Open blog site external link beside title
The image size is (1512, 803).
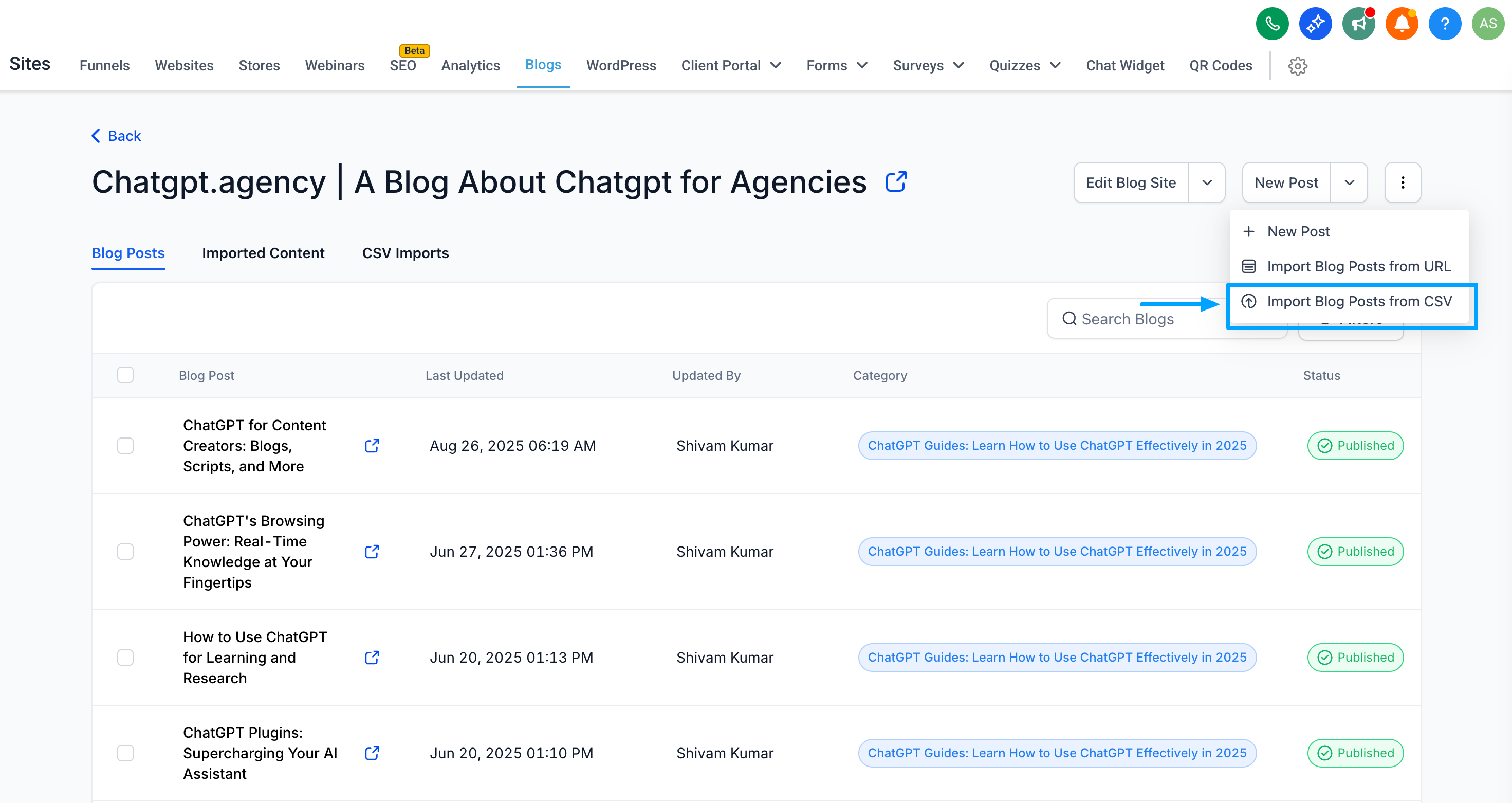[x=896, y=182]
